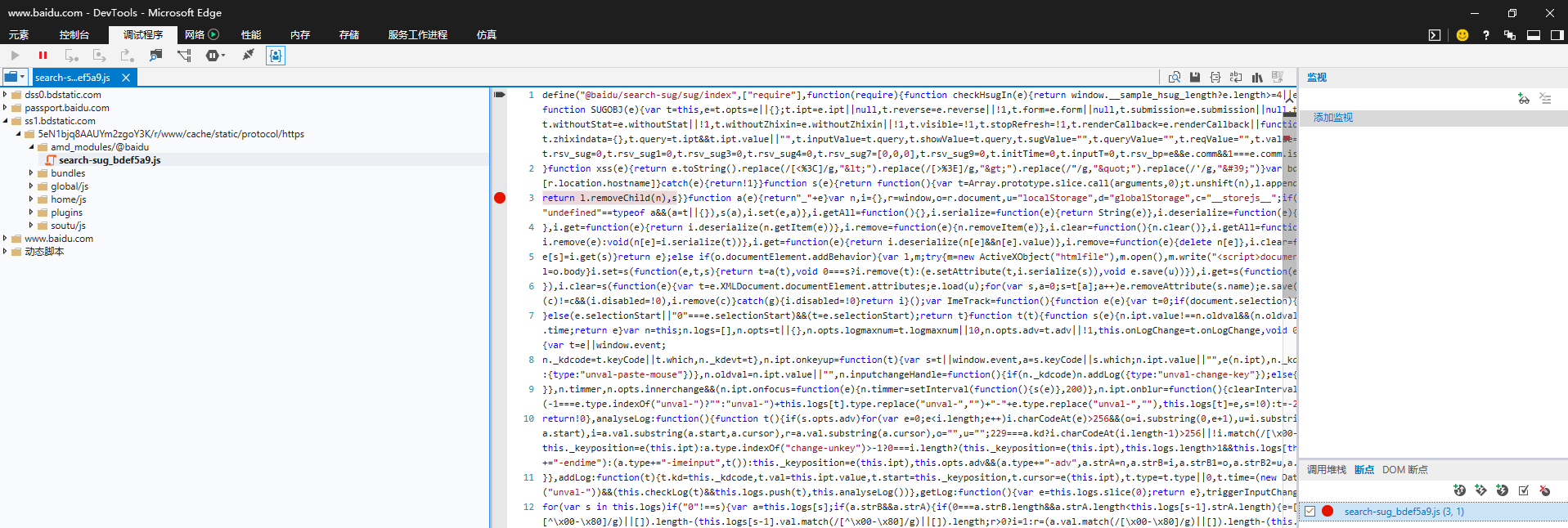Click the enable all breakpoints checkbox icon

click(x=1523, y=490)
